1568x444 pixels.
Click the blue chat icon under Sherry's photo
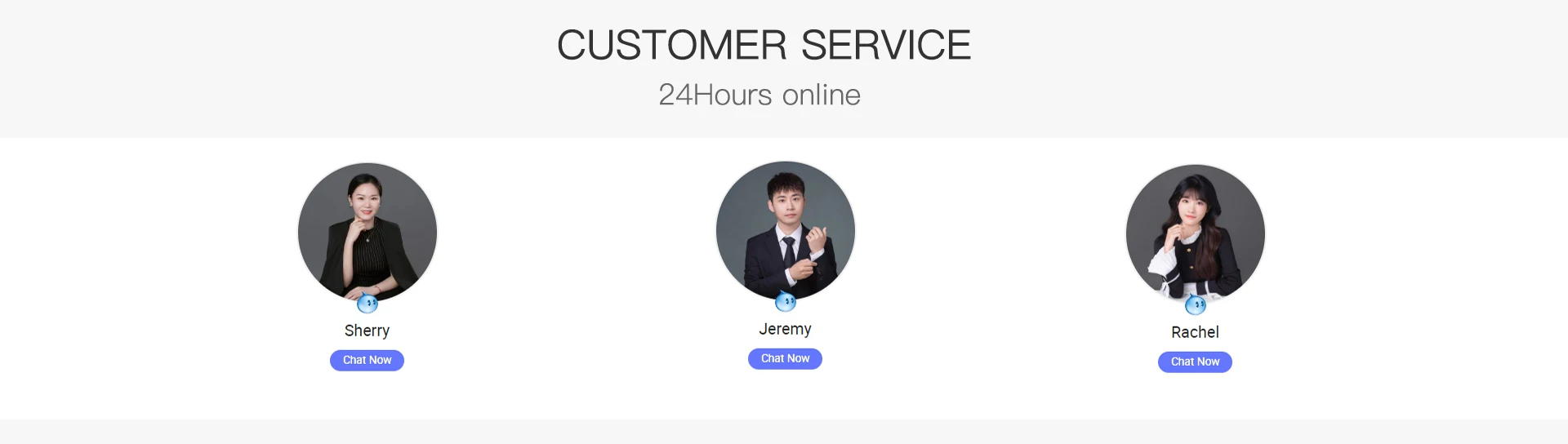pyautogui.click(x=367, y=304)
